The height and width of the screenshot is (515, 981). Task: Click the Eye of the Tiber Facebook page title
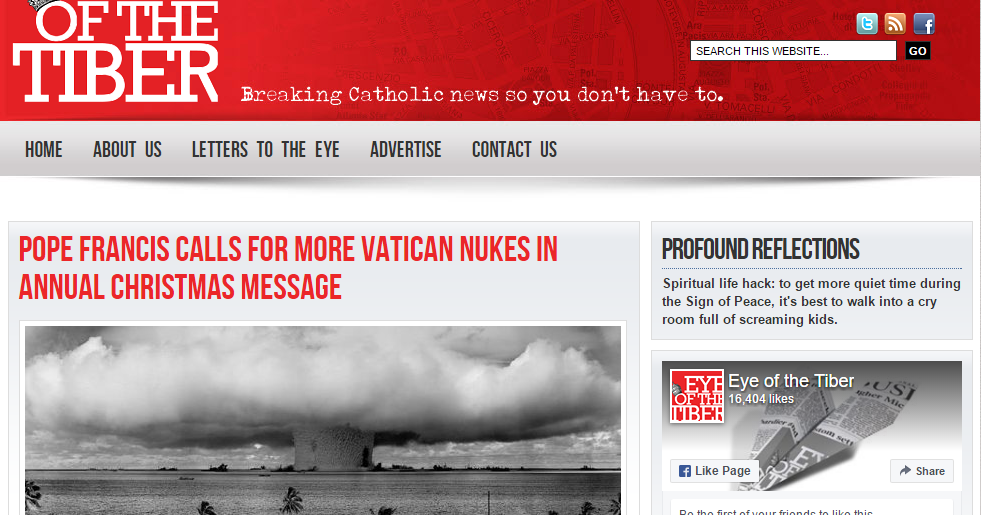(791, 380)
